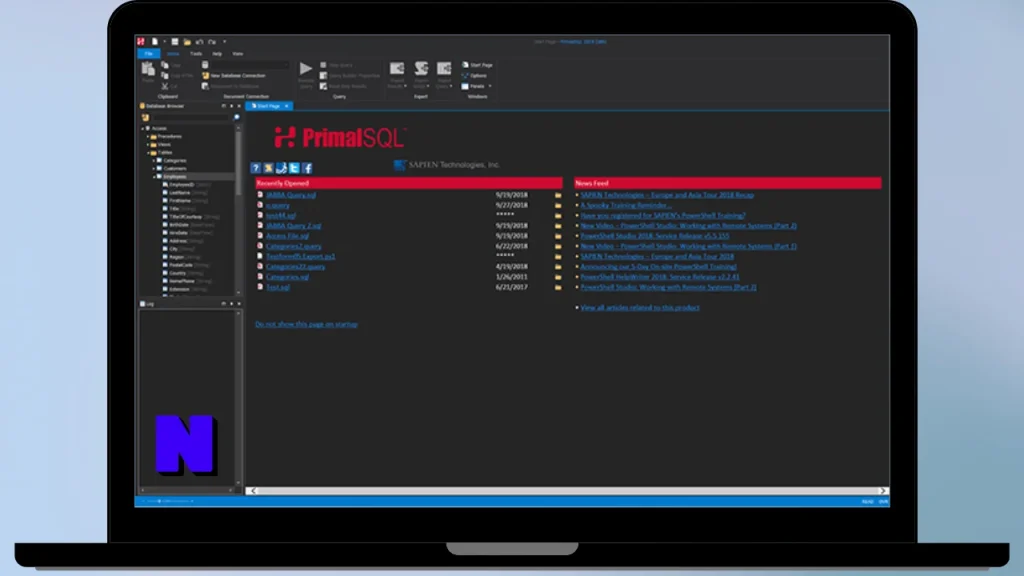Switch to the Tools ribbon tab
This screenshot has height=576, width=1024.
pyautogui.click(x=196, y=54)
